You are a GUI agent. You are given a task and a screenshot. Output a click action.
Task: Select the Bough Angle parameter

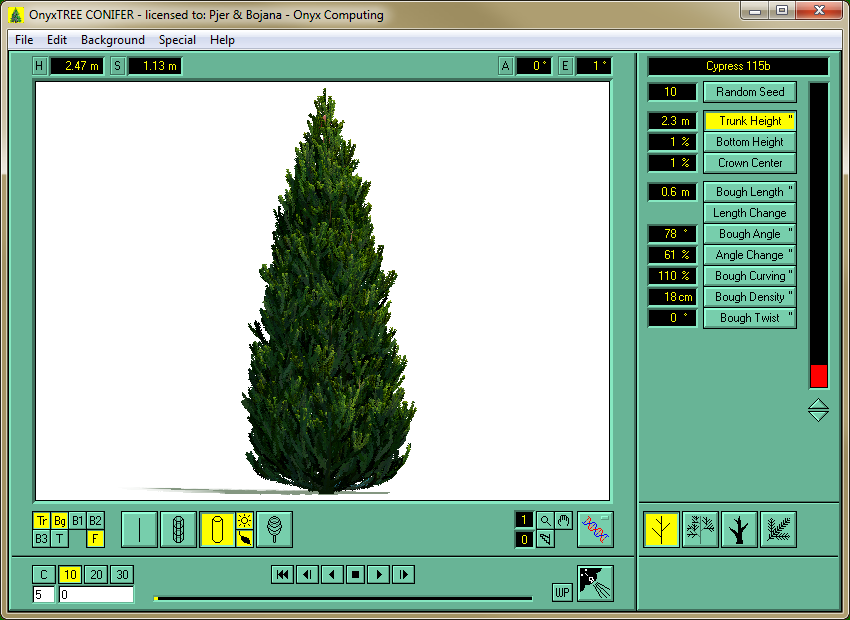point(749,234)
